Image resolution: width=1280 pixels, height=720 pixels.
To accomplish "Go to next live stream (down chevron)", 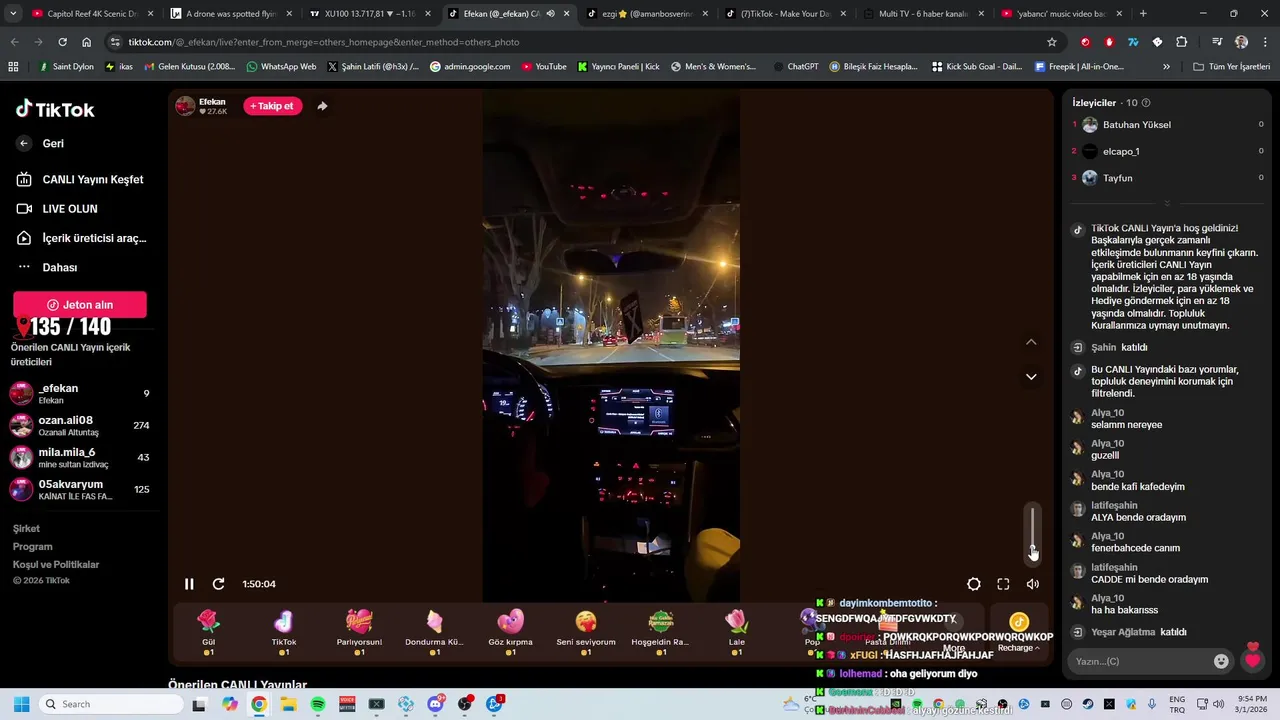I will [x=1031, y=377].
